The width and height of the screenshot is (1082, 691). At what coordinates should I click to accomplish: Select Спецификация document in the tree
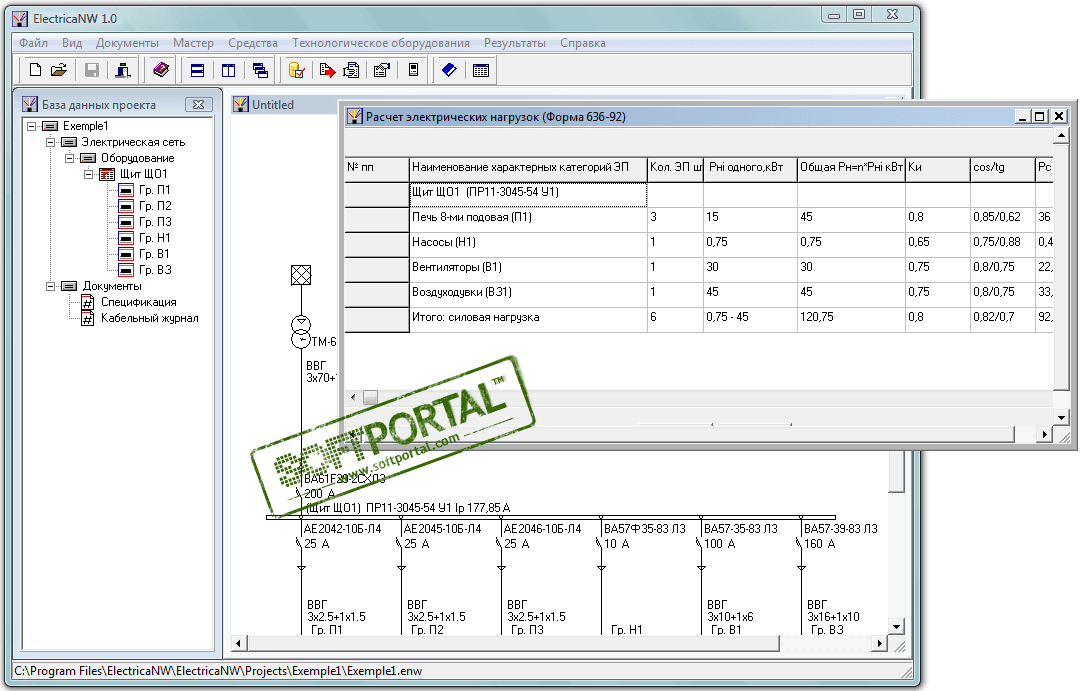[138, 302]
